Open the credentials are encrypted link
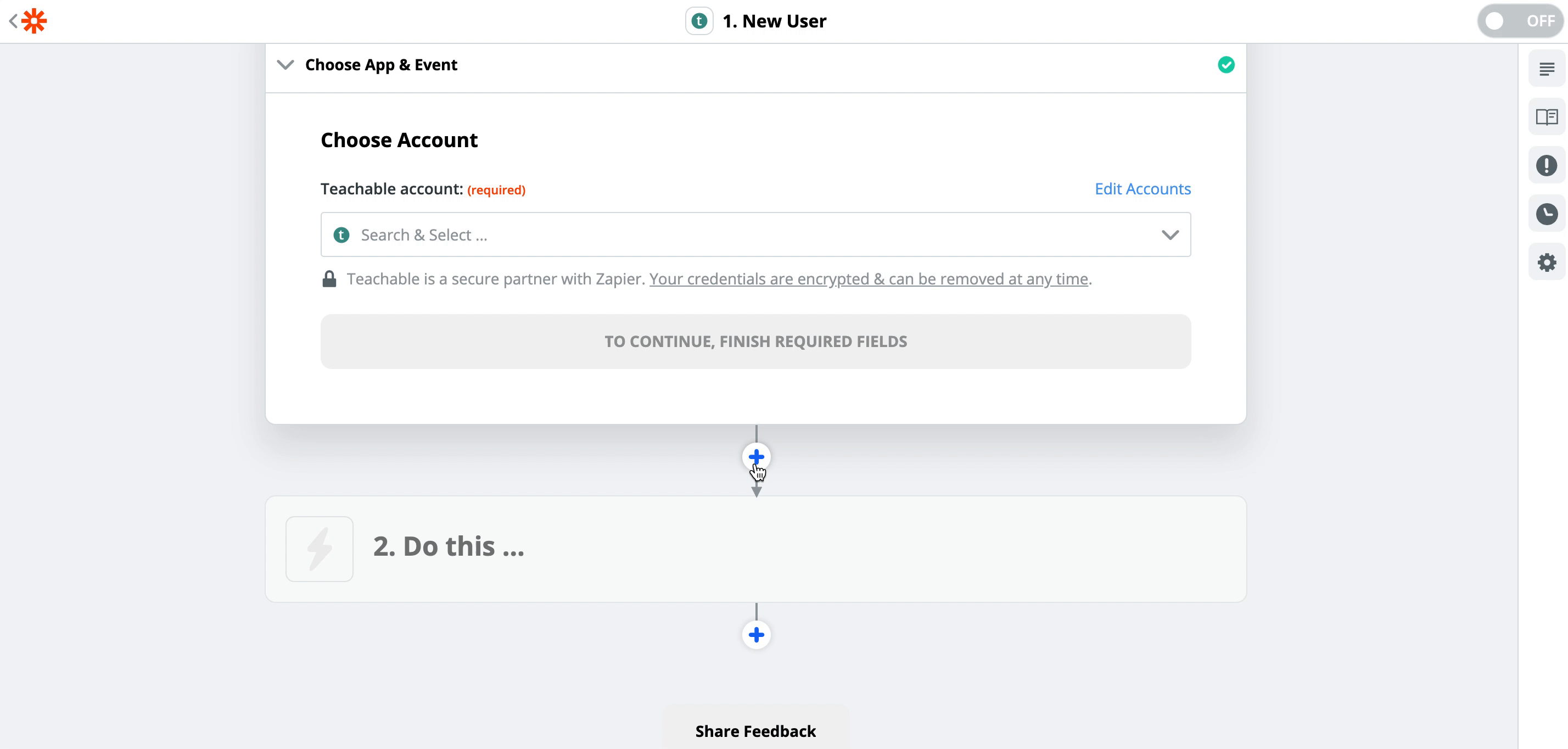The height and width of the screenshot is (749, 1568). tap(869, 279)
